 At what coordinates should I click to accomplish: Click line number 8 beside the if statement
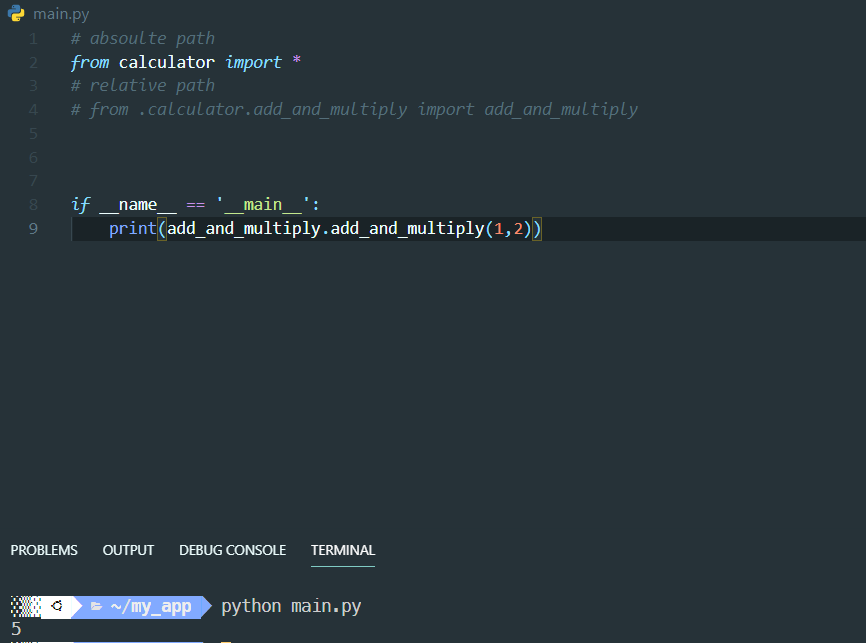tap(32, 204)
